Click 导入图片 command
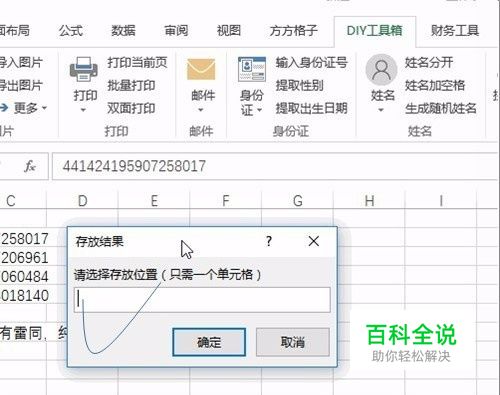The width and height of the screenshot is (500, 395). tap(21, 62)
